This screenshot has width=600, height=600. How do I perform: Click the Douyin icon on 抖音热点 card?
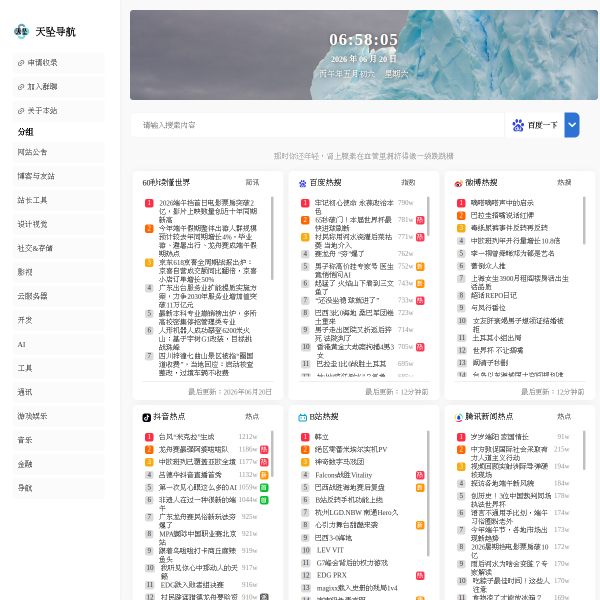tap(147, 417)
